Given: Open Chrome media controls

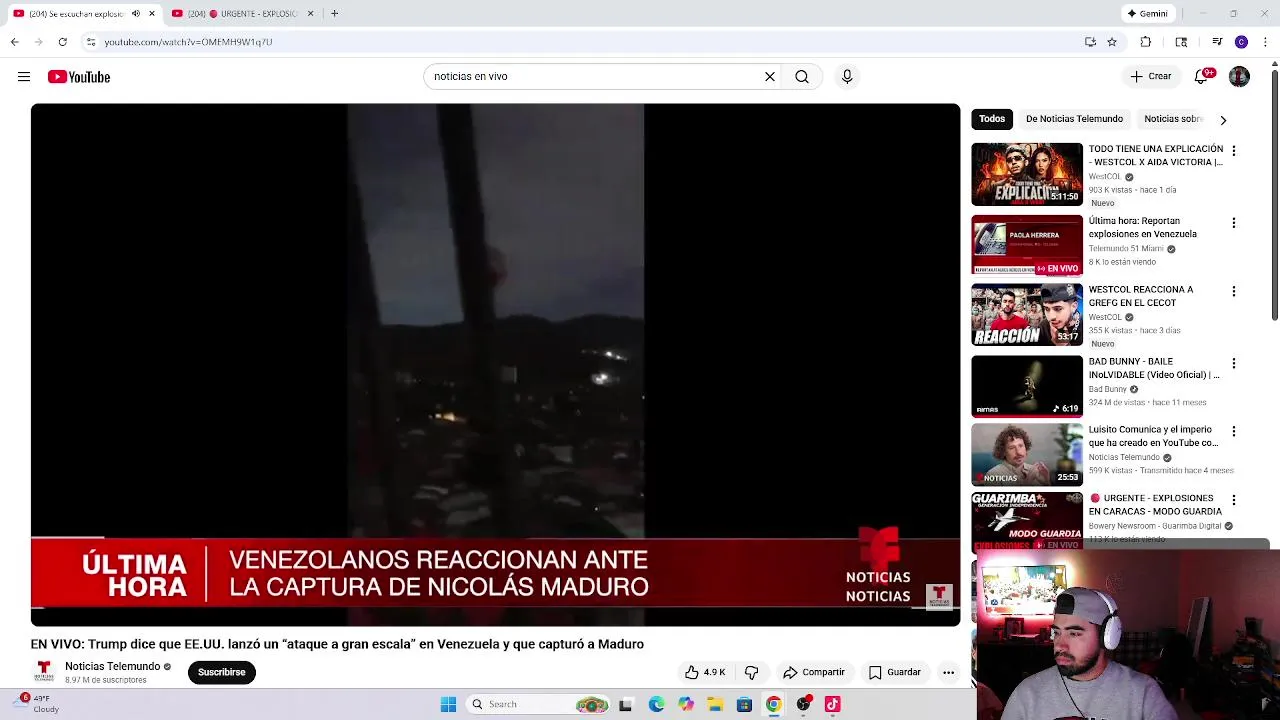Looking at the screenshot, I should pos(1217,42).
